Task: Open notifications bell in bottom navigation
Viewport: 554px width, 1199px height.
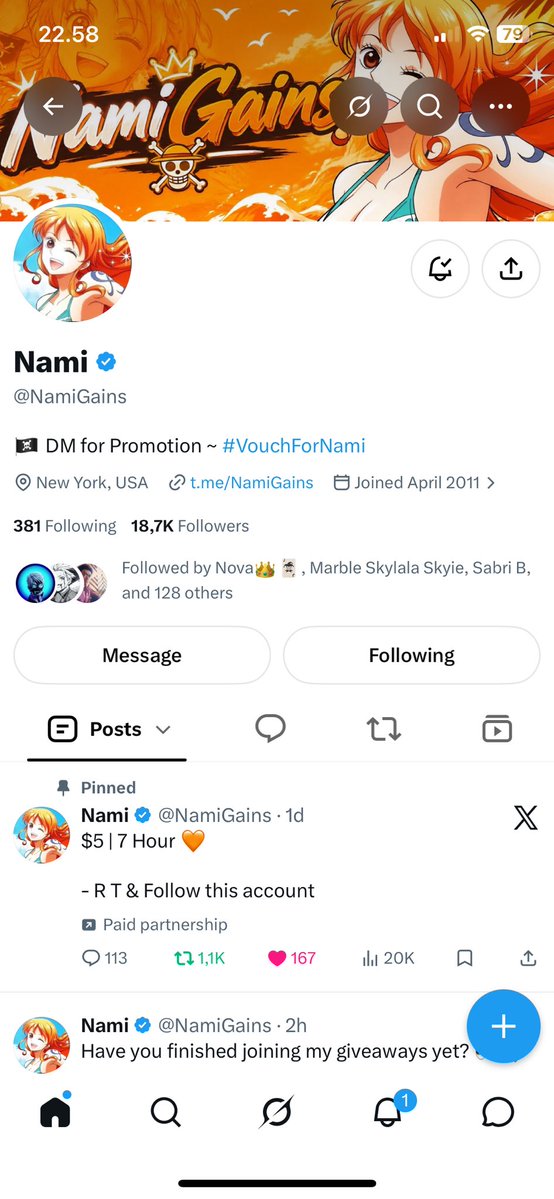Action: coord(388,1113)
